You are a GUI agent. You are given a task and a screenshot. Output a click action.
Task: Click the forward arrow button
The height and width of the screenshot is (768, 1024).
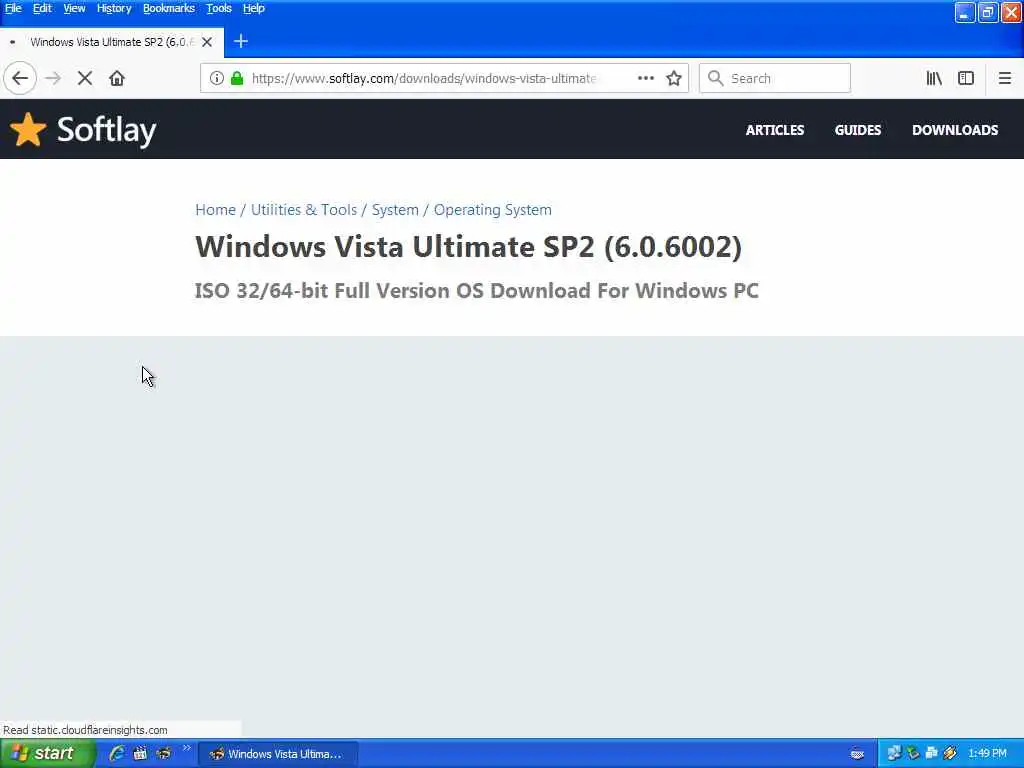(x=53, y=78)
